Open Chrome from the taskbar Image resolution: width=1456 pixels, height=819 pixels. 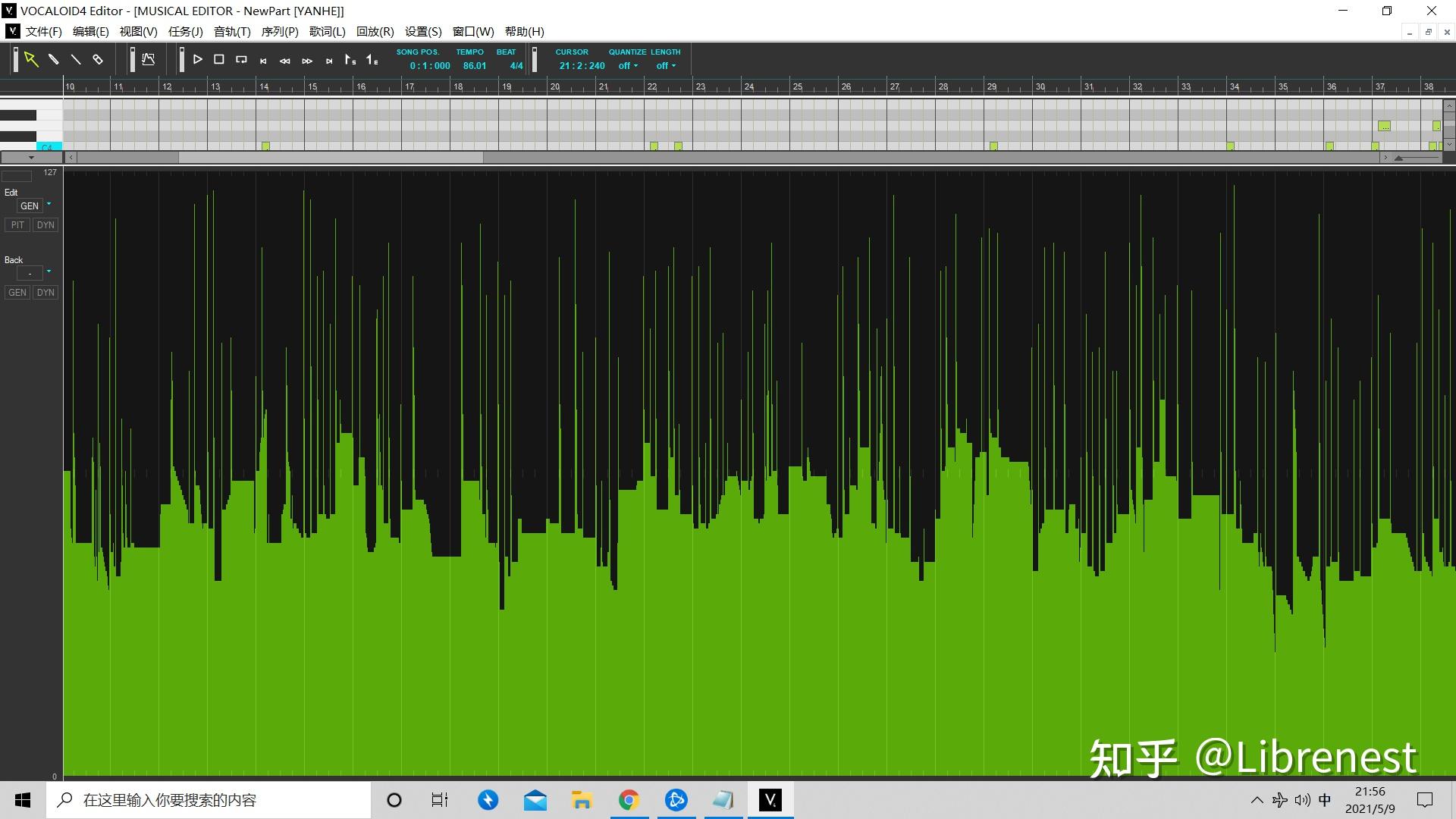(x=628, y=800)
